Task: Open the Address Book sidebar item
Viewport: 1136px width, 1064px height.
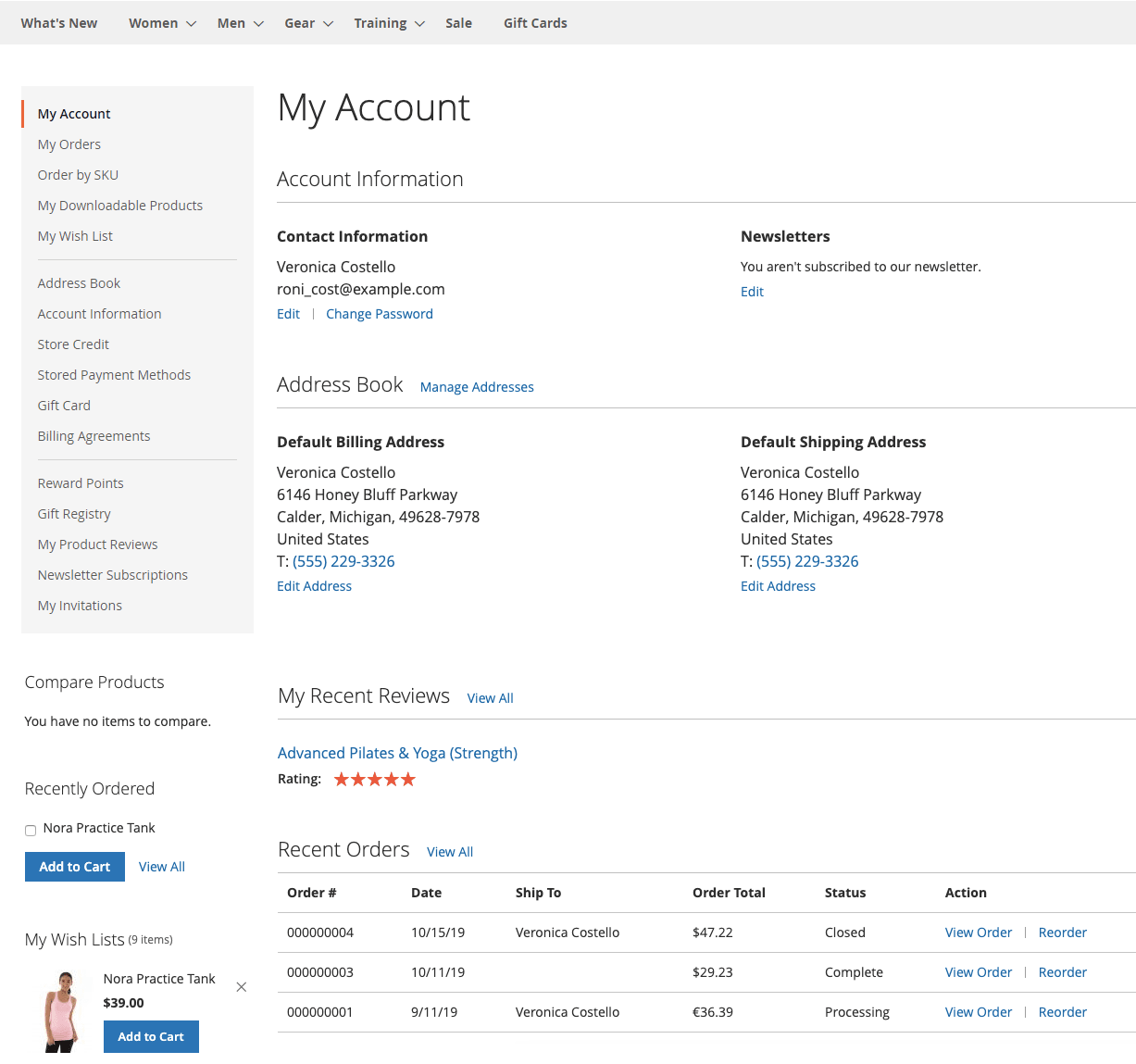Action: (x=79, y=283)
